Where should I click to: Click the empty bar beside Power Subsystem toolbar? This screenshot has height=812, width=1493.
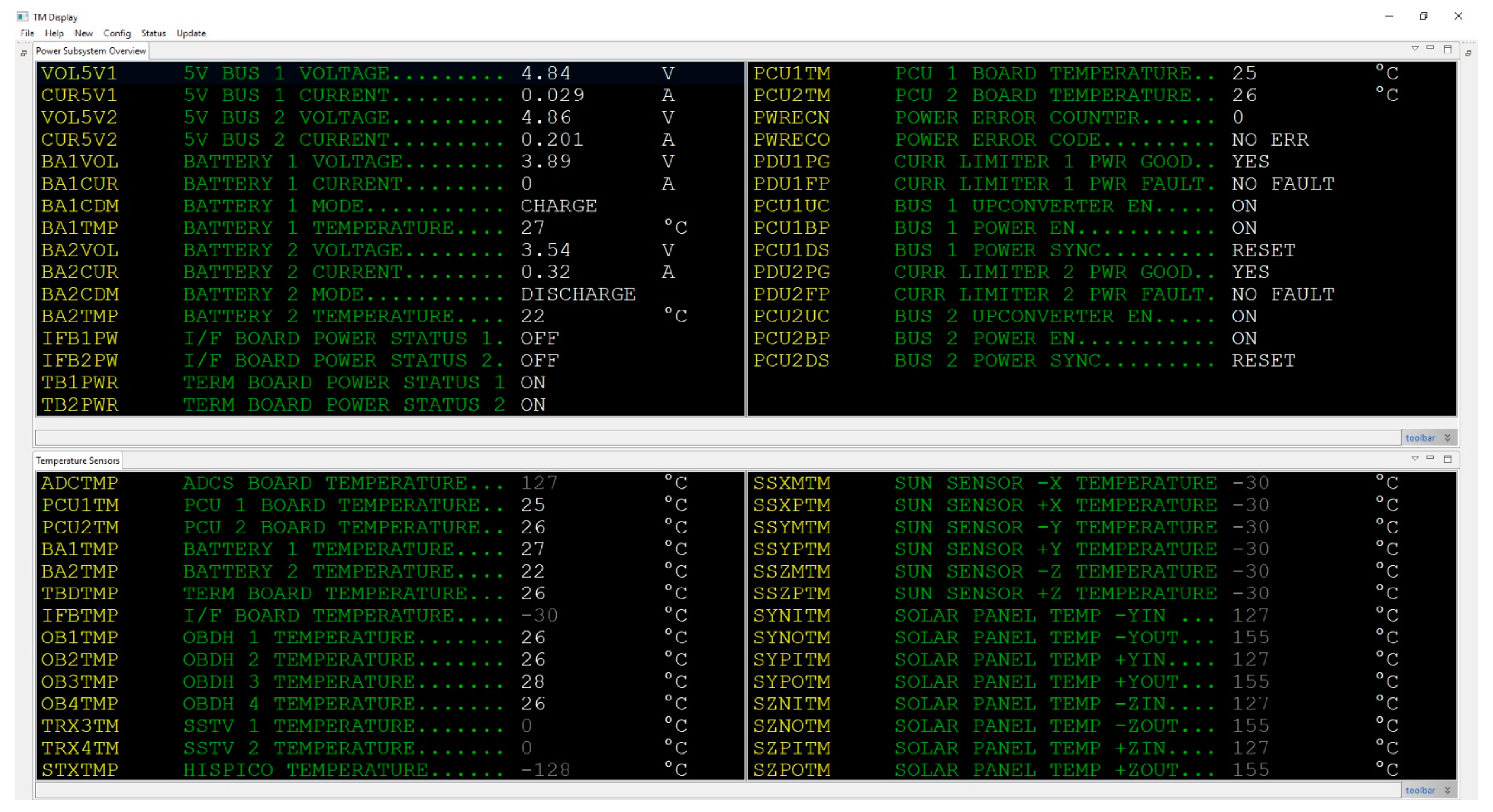click(718, 438)
